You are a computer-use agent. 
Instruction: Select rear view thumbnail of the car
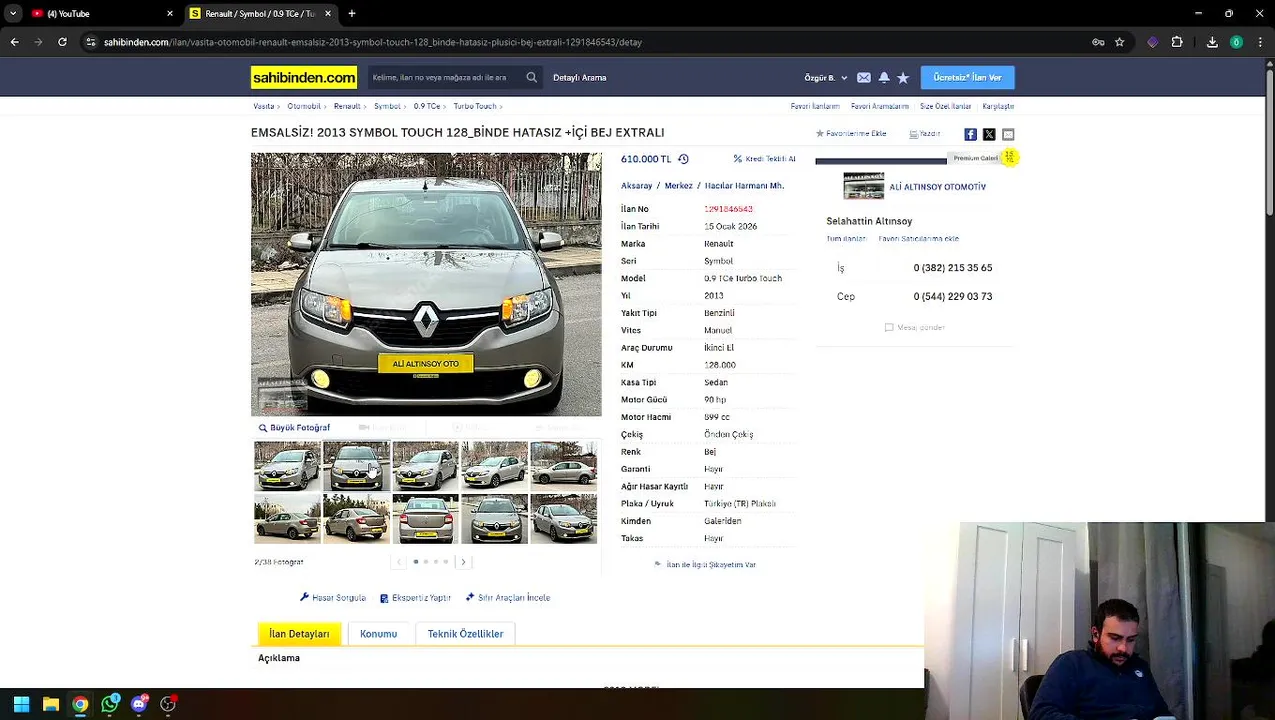[x=425, y=519]
